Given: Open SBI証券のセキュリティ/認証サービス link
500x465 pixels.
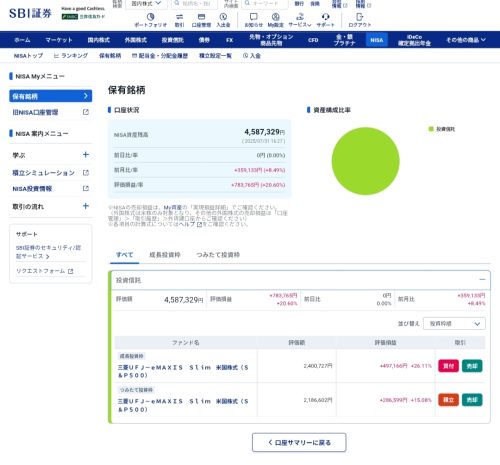Looking at the screenshot, I should click(48, 252).
